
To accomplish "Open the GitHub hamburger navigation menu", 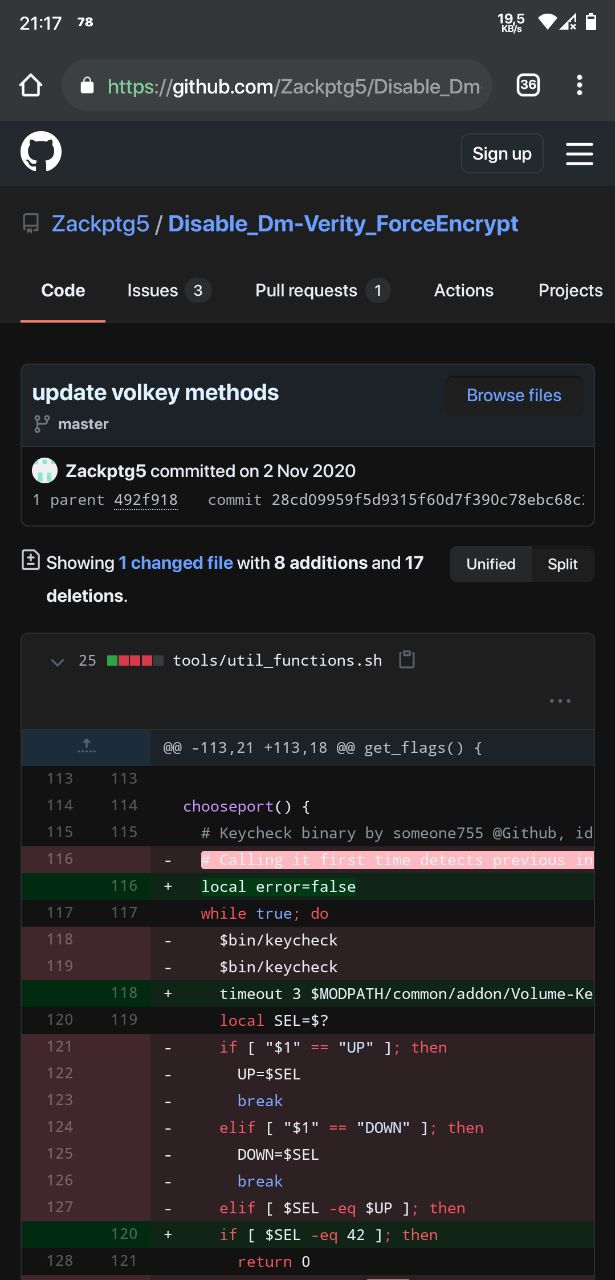I will click(580, 153).
